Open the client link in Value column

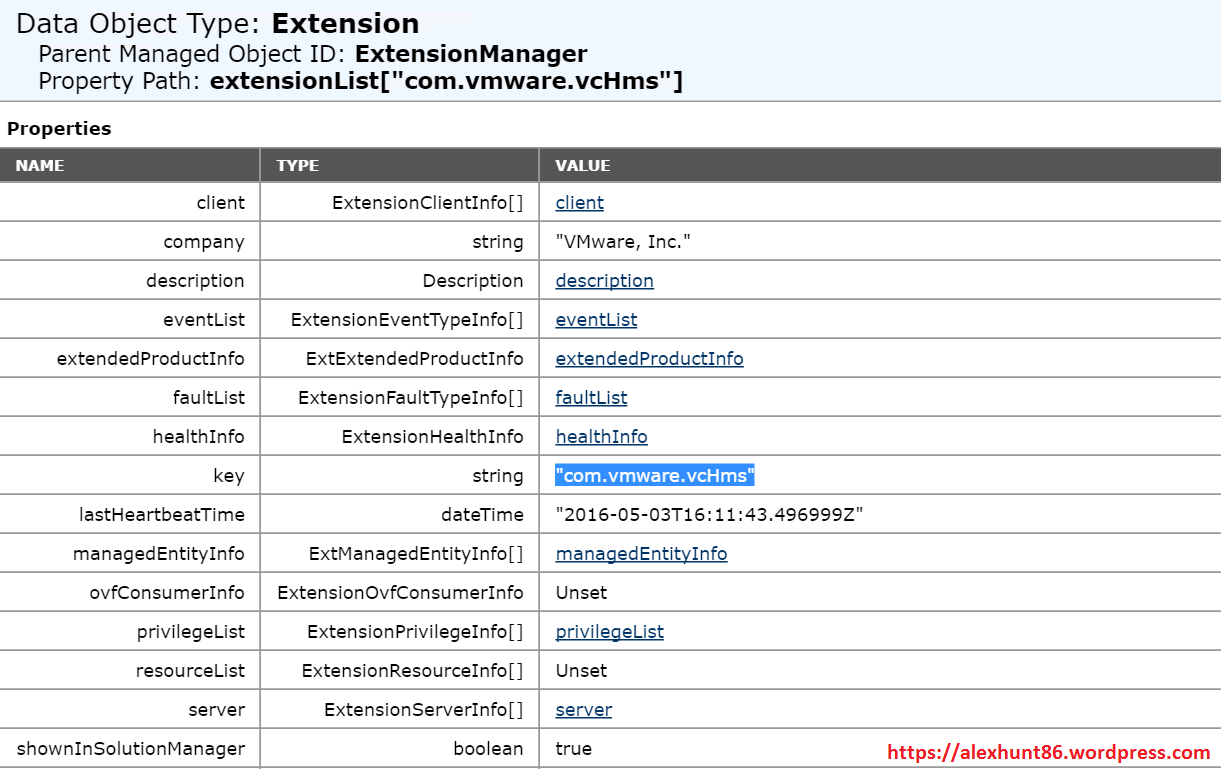pos(579,203)
